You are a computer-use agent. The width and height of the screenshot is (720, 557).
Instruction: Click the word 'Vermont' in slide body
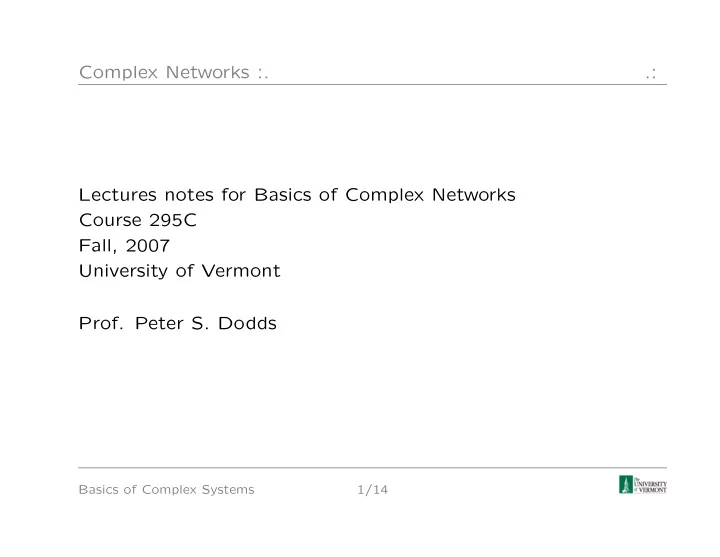pyautogui.click(x=241, y=271)
